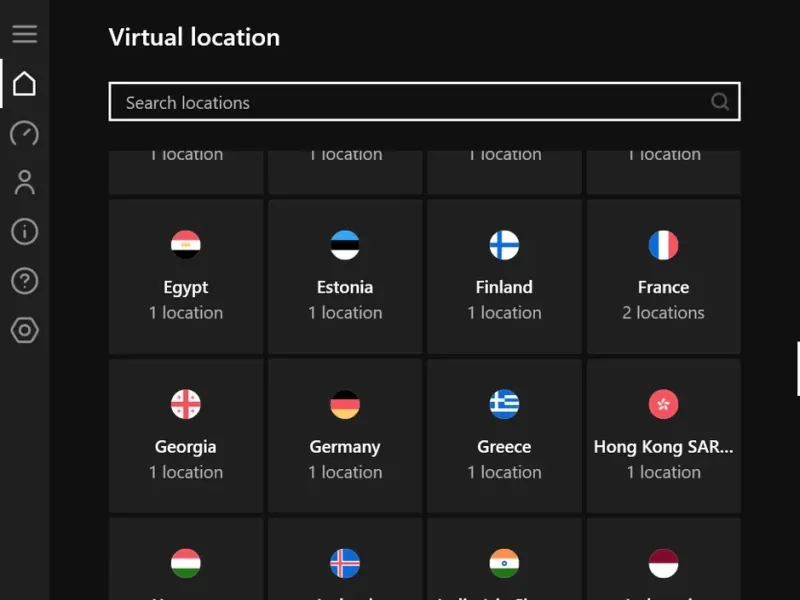Screen dimensions: 800x600
Task: Go to the Home icon in the sidebar
Action: click(24, 83)
